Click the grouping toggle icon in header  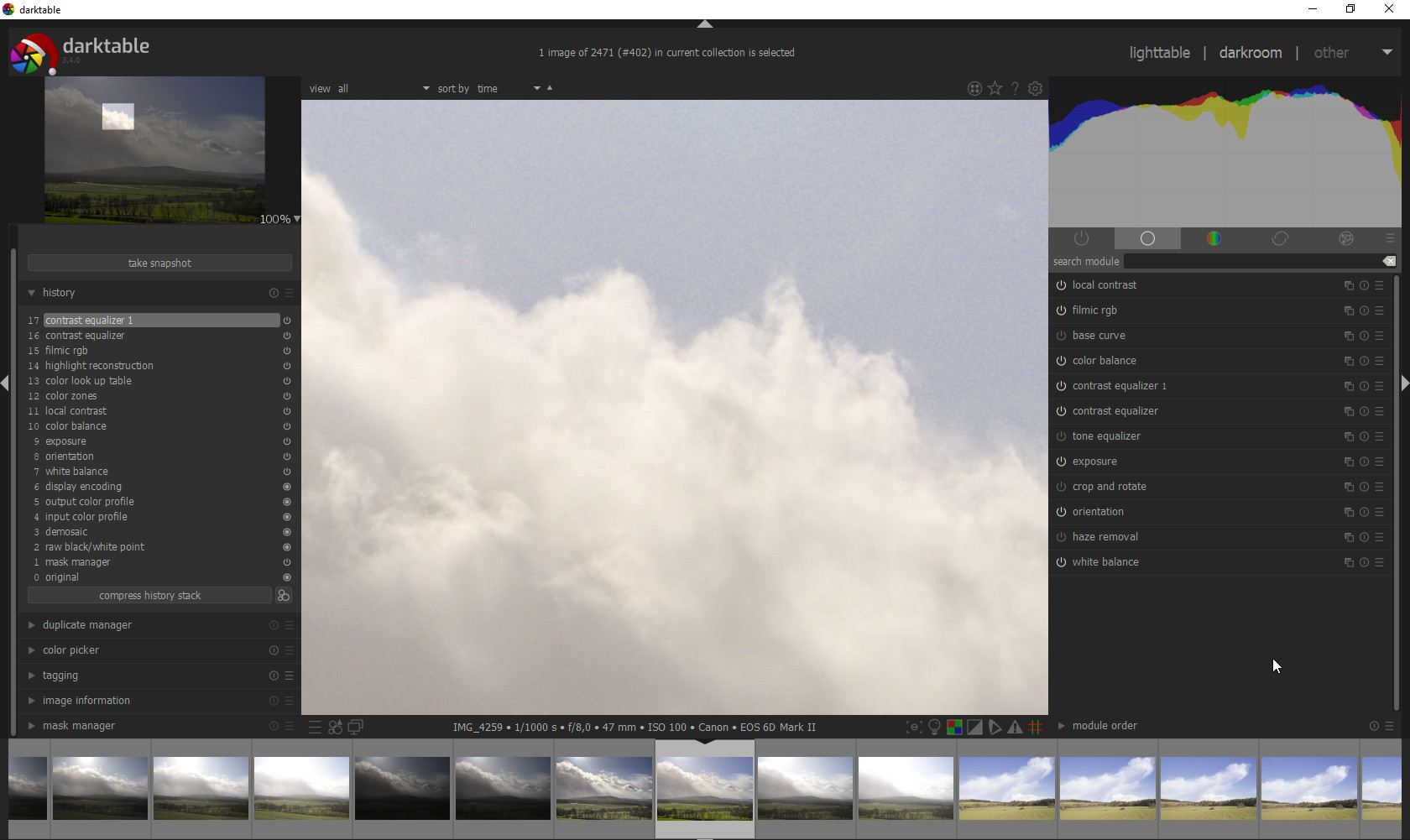tap(974, 88)
